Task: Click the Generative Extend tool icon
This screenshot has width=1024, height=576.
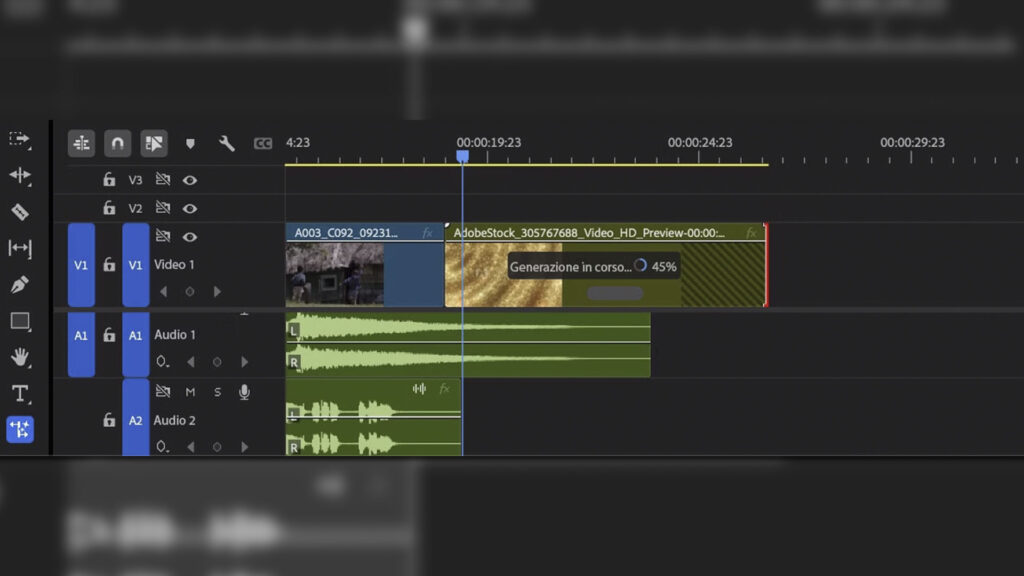Action: 19,430
